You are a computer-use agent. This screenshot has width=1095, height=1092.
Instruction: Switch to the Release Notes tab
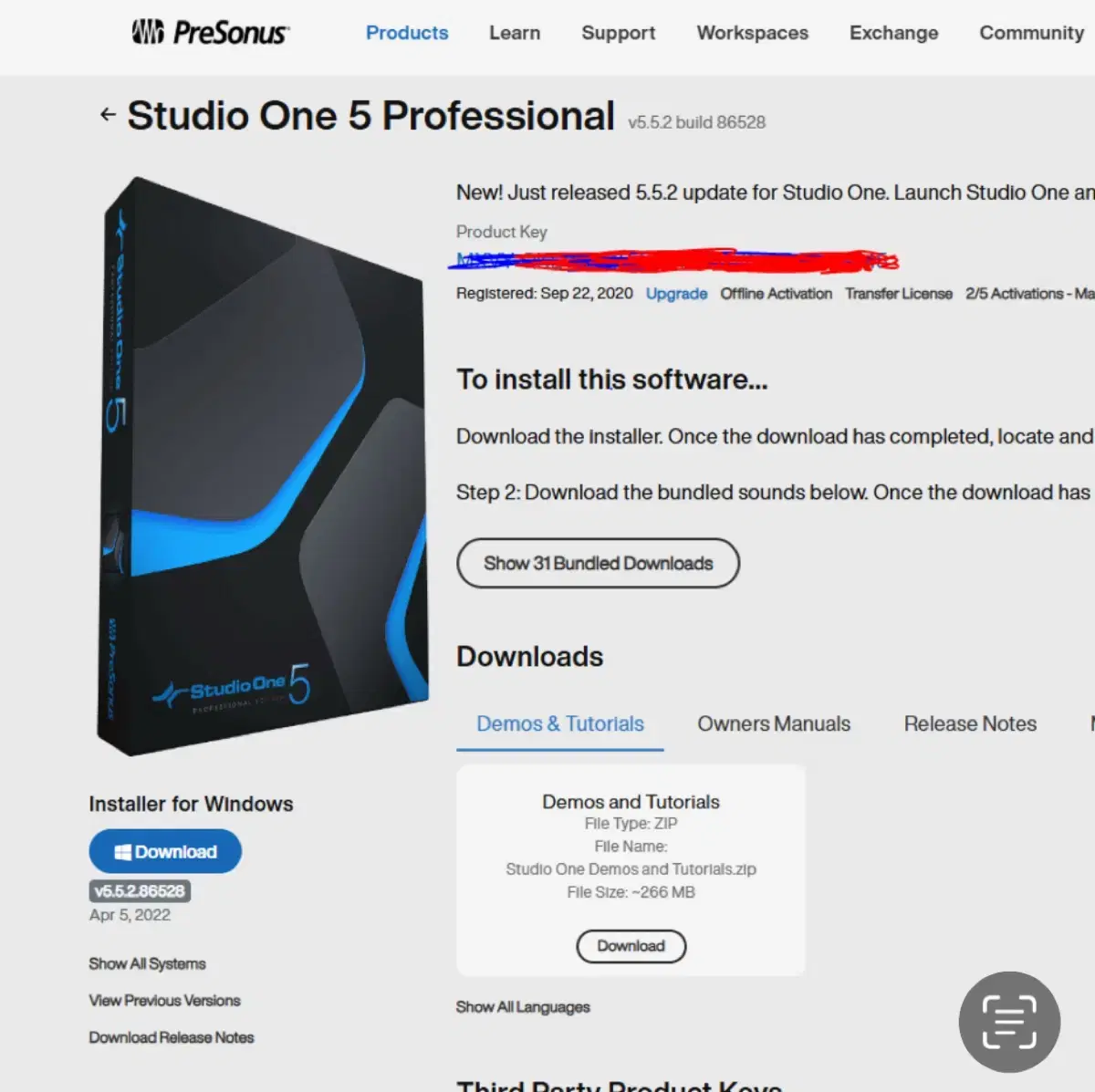(970, 723)
